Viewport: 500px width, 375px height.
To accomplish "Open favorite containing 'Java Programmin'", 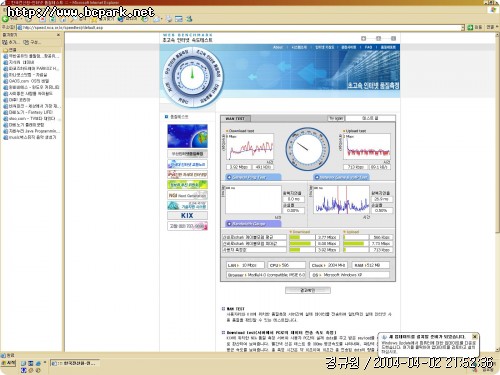I will [x=31, y=131].
